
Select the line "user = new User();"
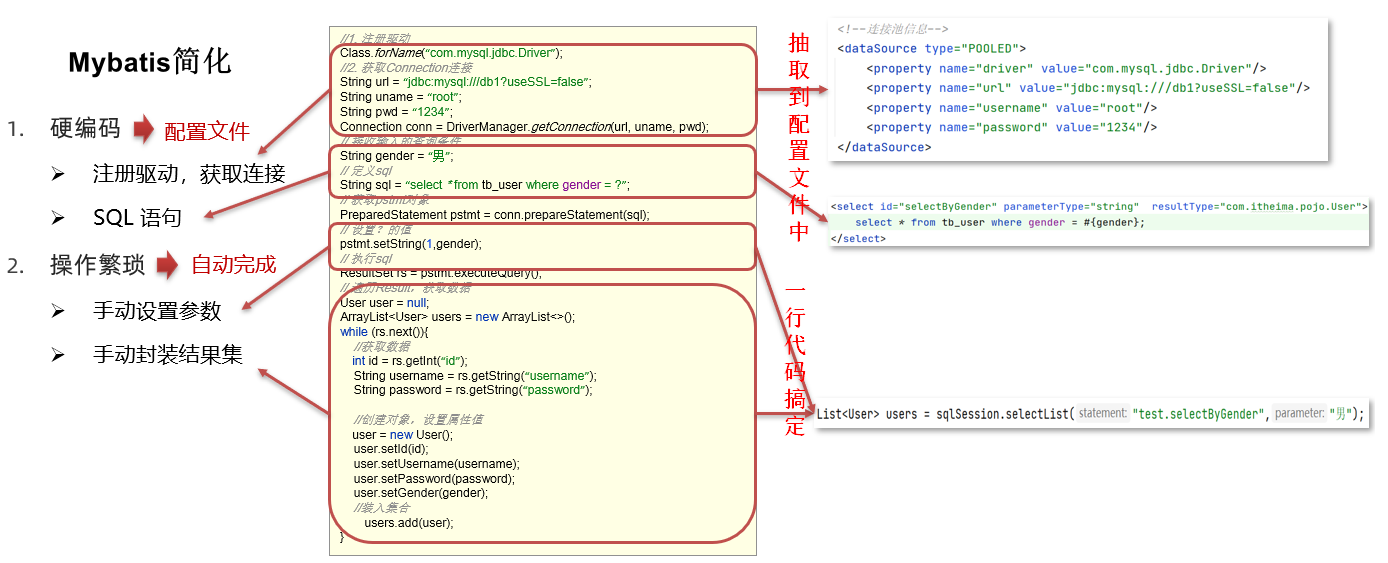click(402, 435)
